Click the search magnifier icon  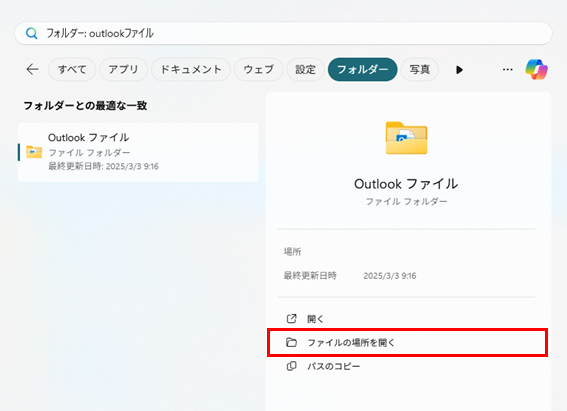(x=31, y=34)
